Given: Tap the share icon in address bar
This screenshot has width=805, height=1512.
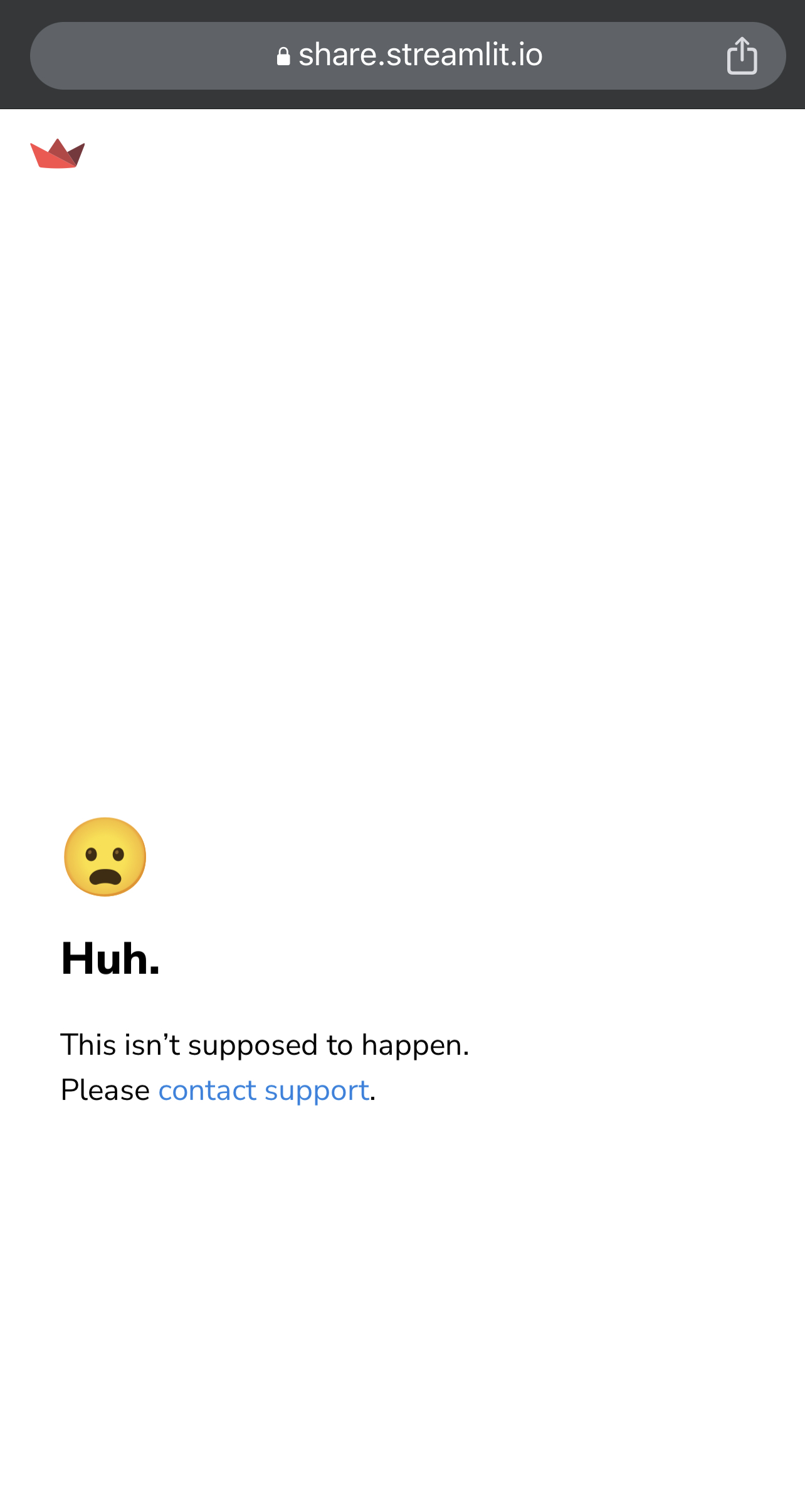Looking at the screenshot, I should (742, 56).
